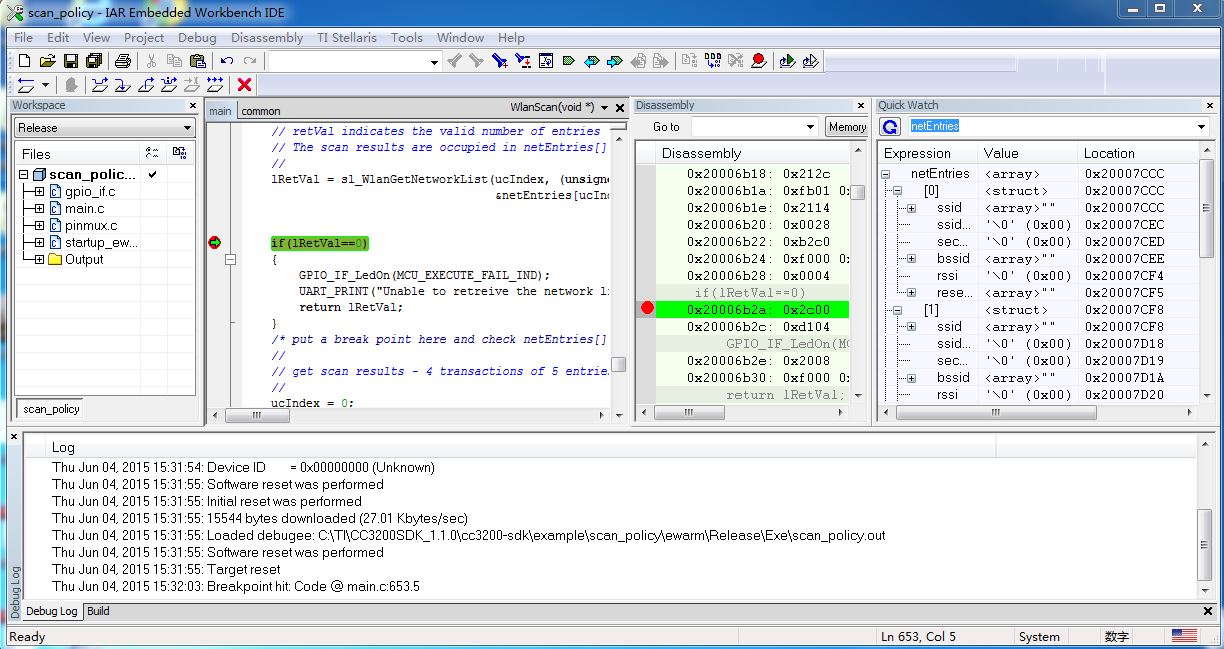Undo the last edit with the Undo arrow
Screen dimensions: 1224x649
coord(227,61)
